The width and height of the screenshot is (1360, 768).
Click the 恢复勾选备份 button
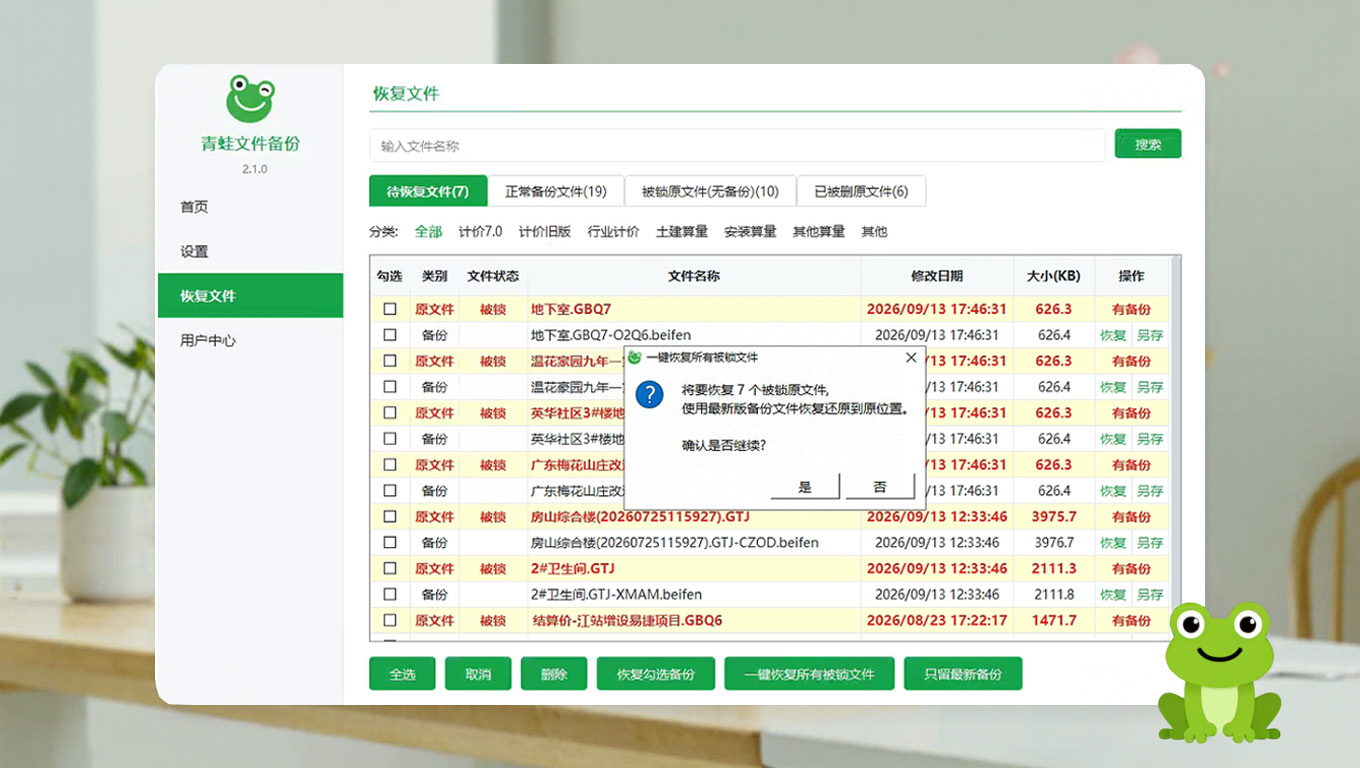click(655, 674)
